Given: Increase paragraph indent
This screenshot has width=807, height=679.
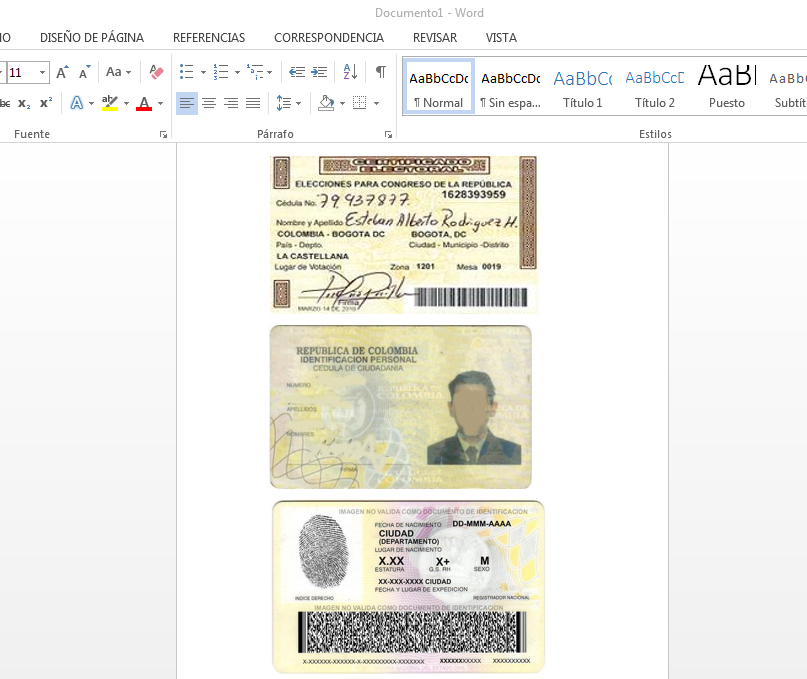Looking at the screenshot, I should point(320,72).
